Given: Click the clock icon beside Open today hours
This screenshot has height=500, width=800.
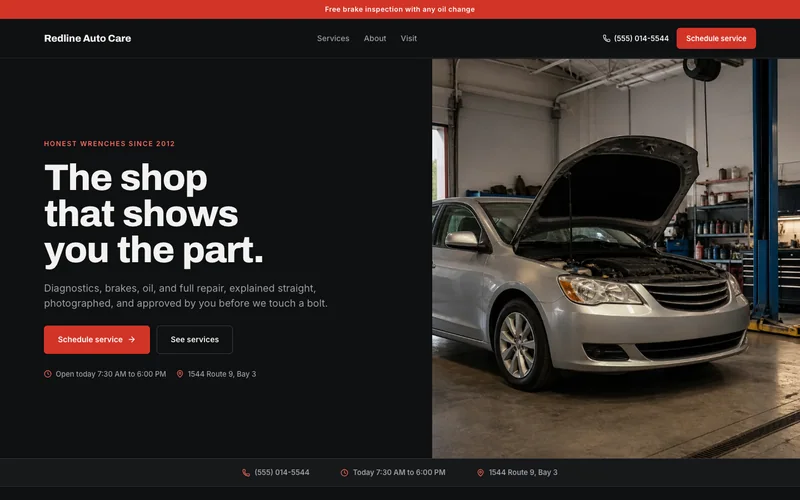Looking at the screenshot, I should [x=47, y=374].
